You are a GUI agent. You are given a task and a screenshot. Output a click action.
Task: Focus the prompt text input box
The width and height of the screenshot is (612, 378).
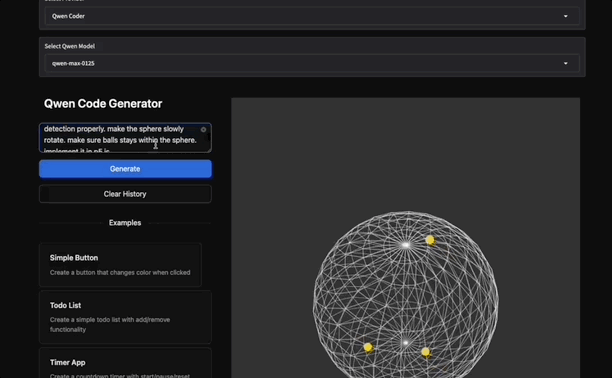125,137
